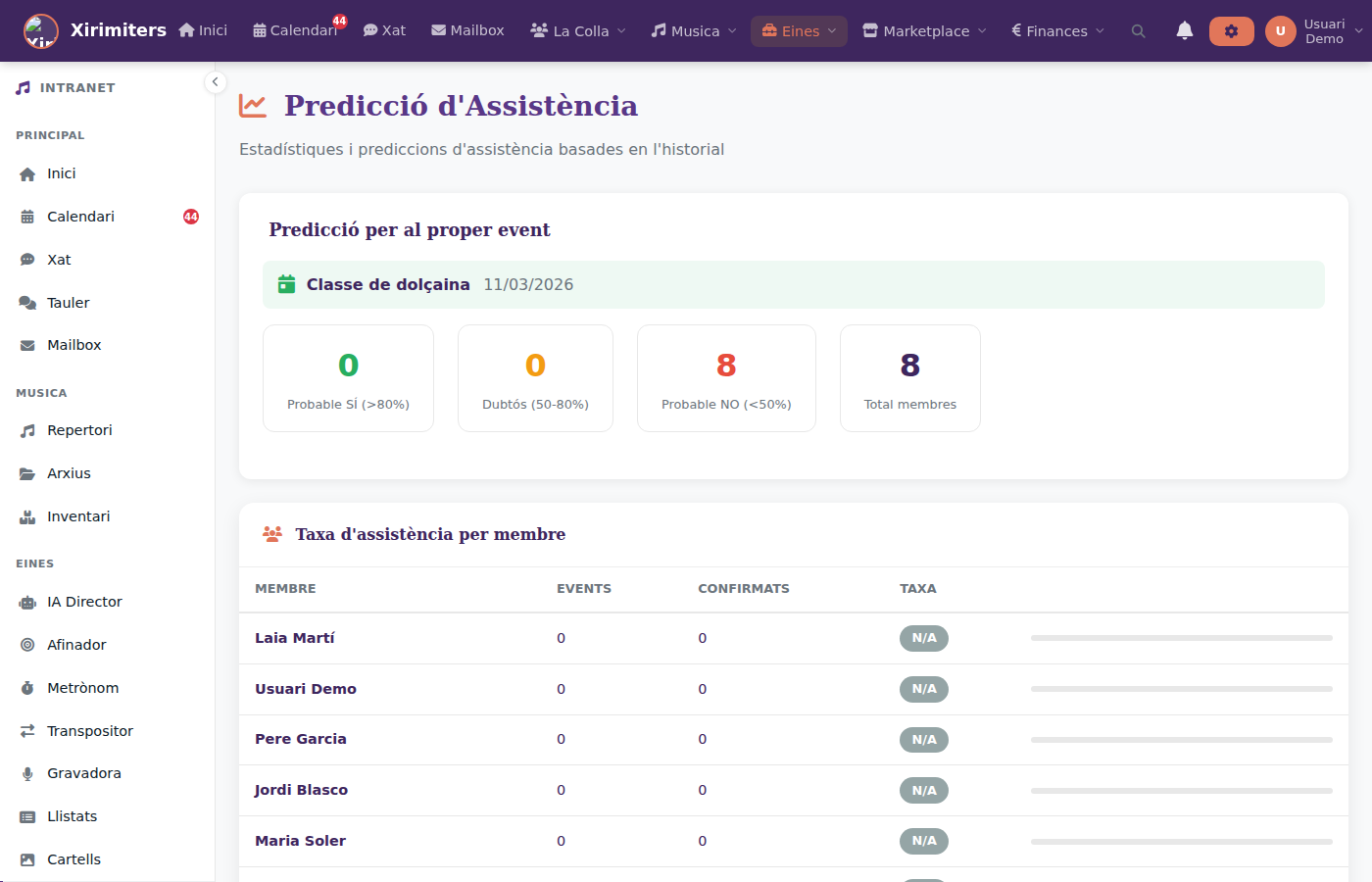This screenshot has height=882, width=1372.
Task: Go to Calendari in top navbar
Action: pyautogui.click(x=295, y=31)
